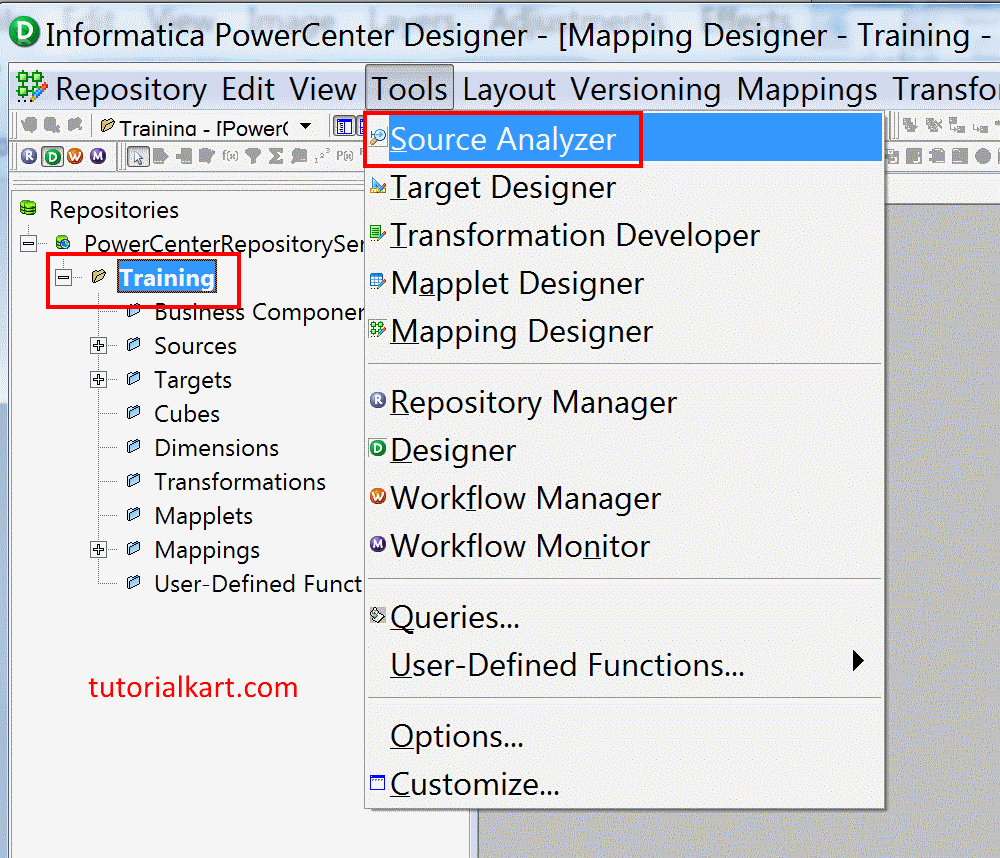Click the funnel Filter transformation icon
The image size is (1000, 858).
tap(253, 156)
